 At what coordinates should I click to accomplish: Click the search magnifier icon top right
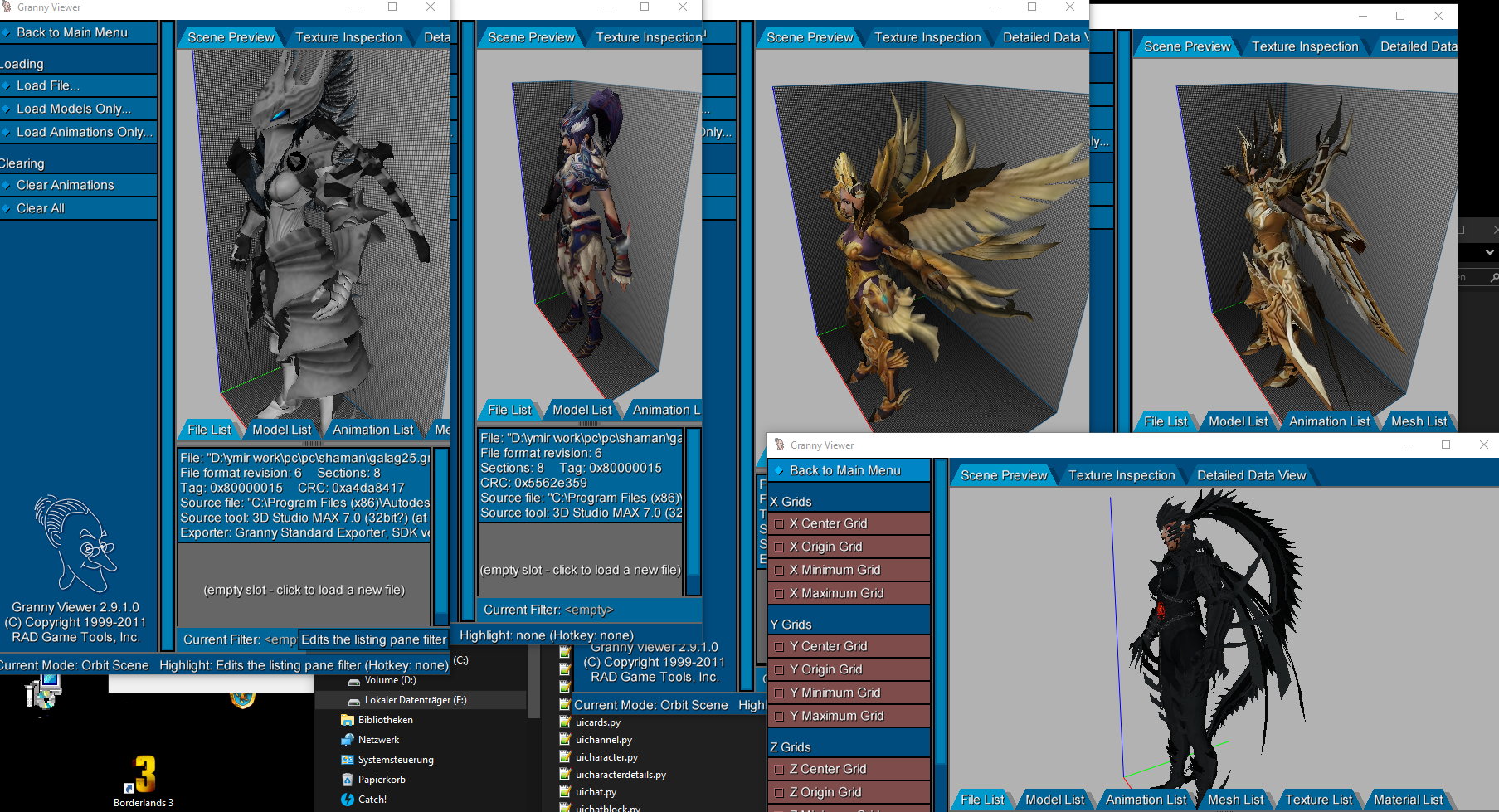pyautogui.click(x=1493, y=277)
